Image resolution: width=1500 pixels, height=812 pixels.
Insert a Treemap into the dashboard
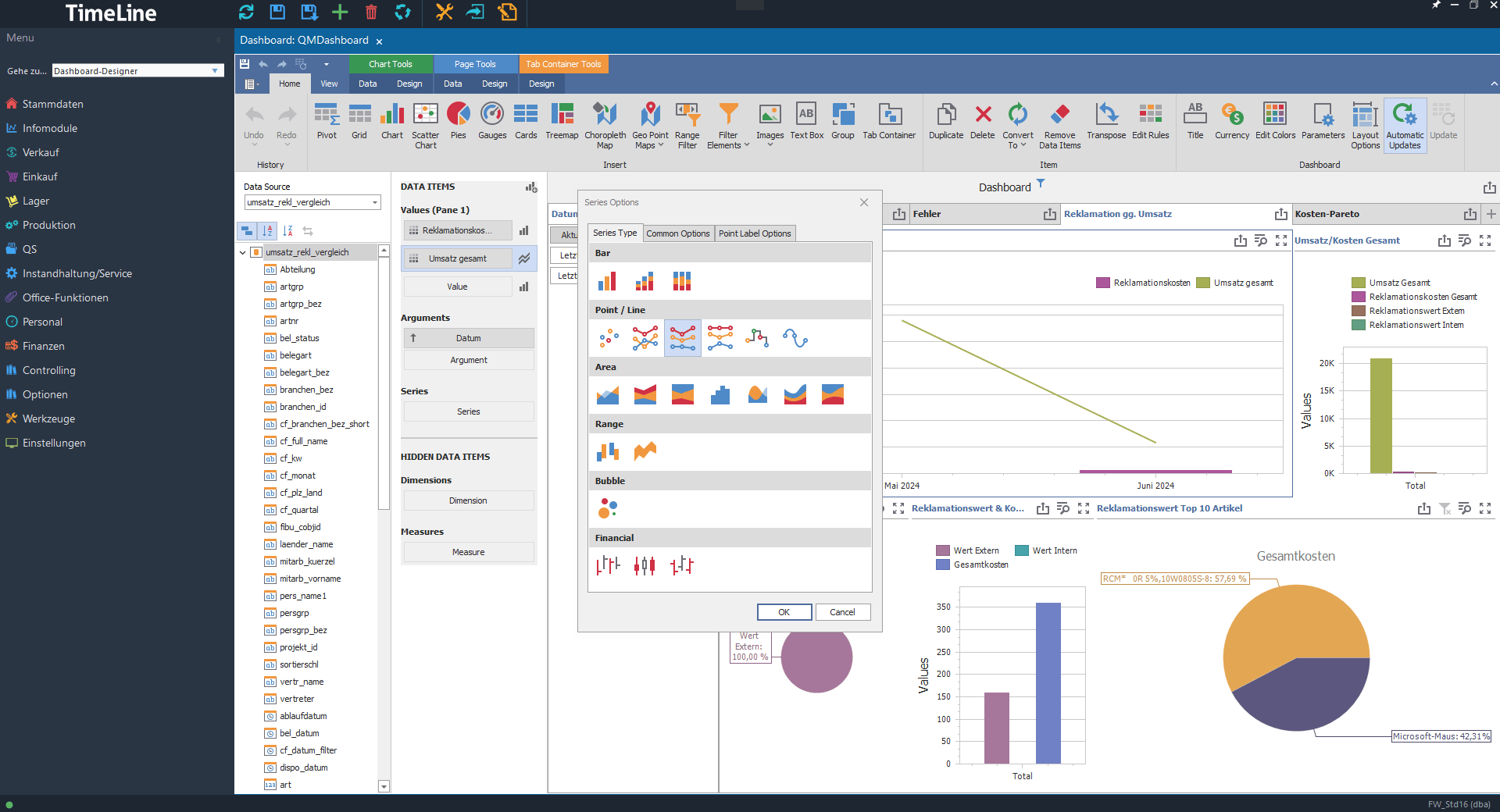tap(562, 123)
